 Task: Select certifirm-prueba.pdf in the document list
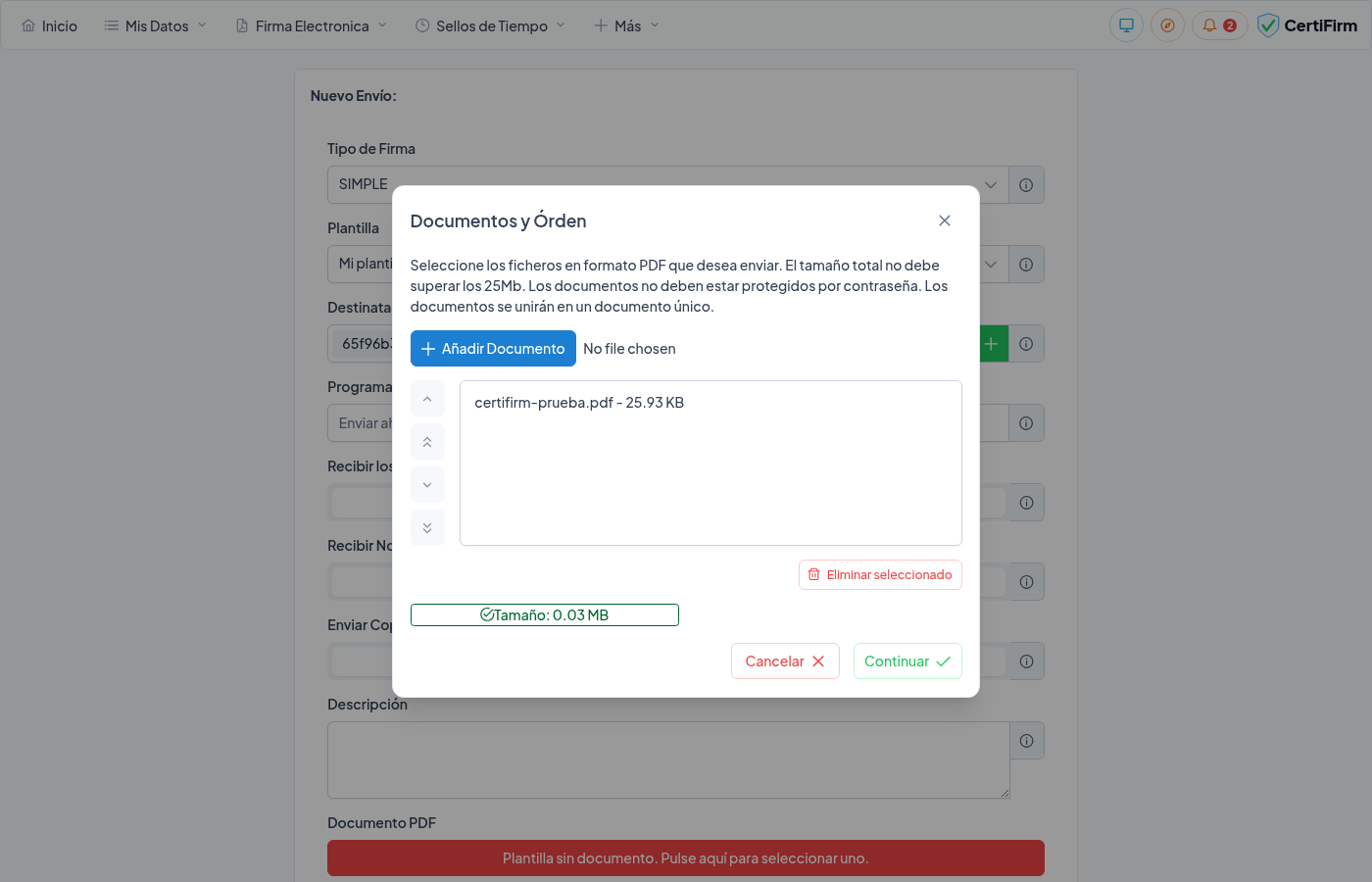pos(579,403)
